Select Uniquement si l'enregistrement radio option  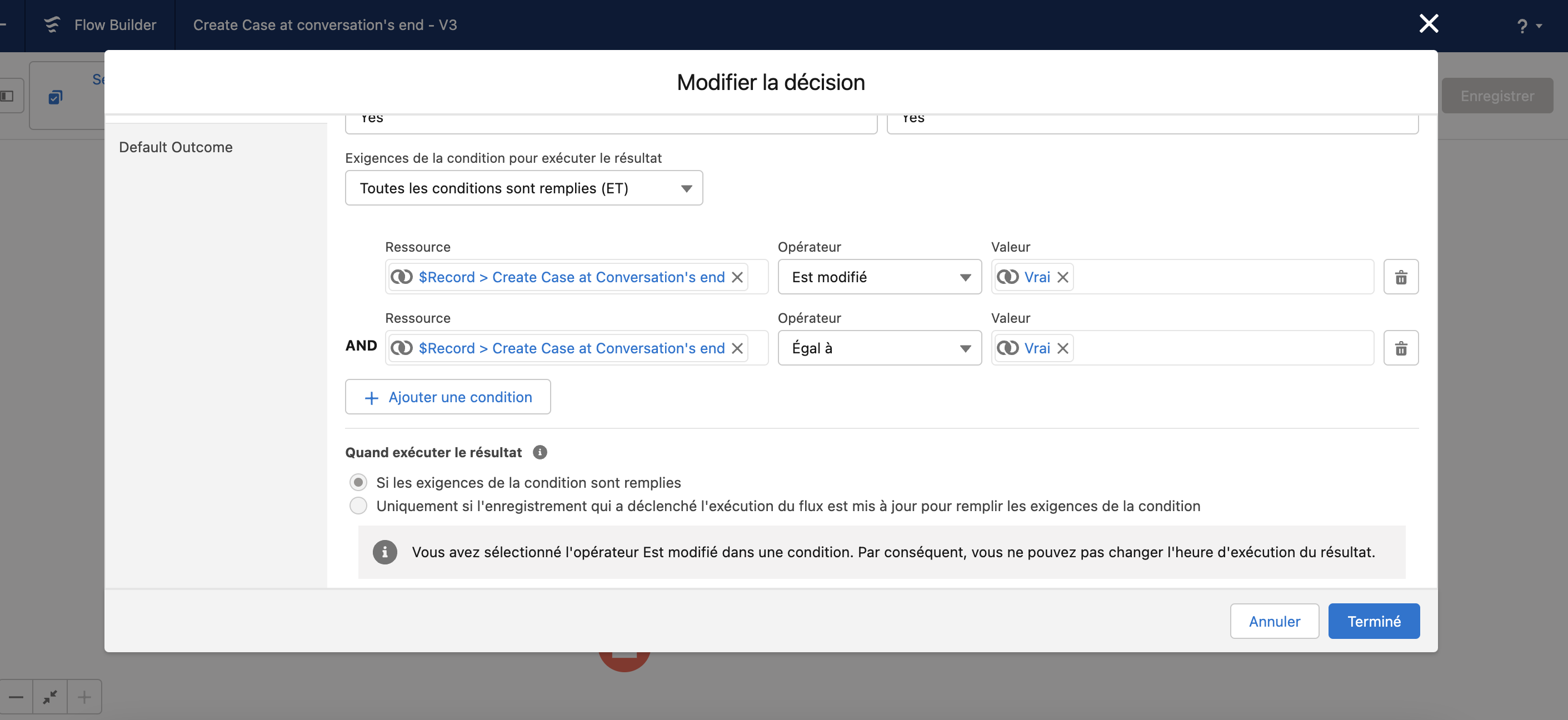[358, 506]
